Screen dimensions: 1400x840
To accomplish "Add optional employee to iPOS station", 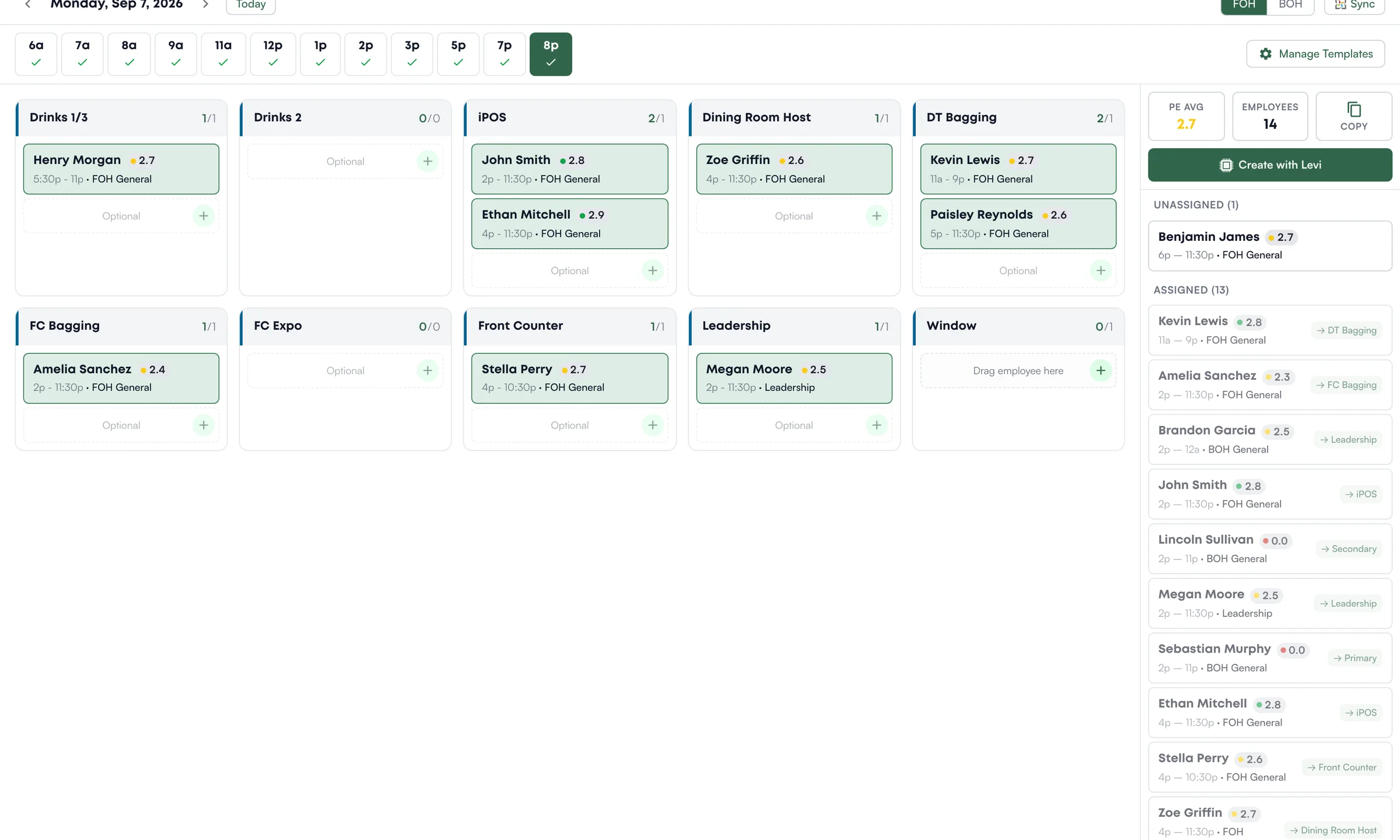I will click(653, 271).
